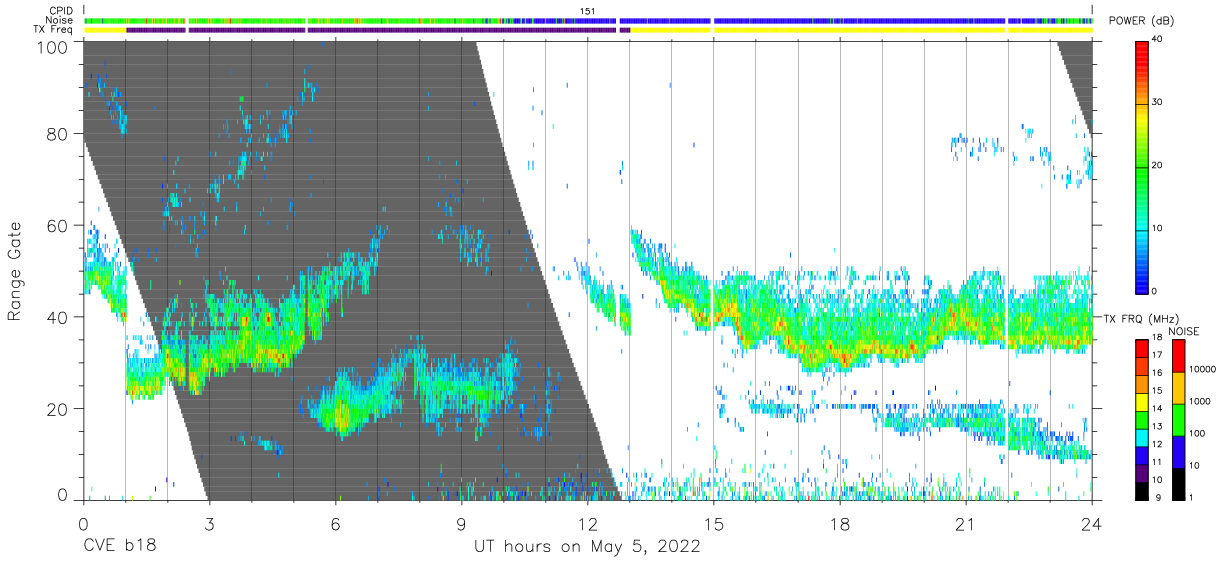Click the y-axis tick label '20'

pyautogui.click(x=57, y=409)
